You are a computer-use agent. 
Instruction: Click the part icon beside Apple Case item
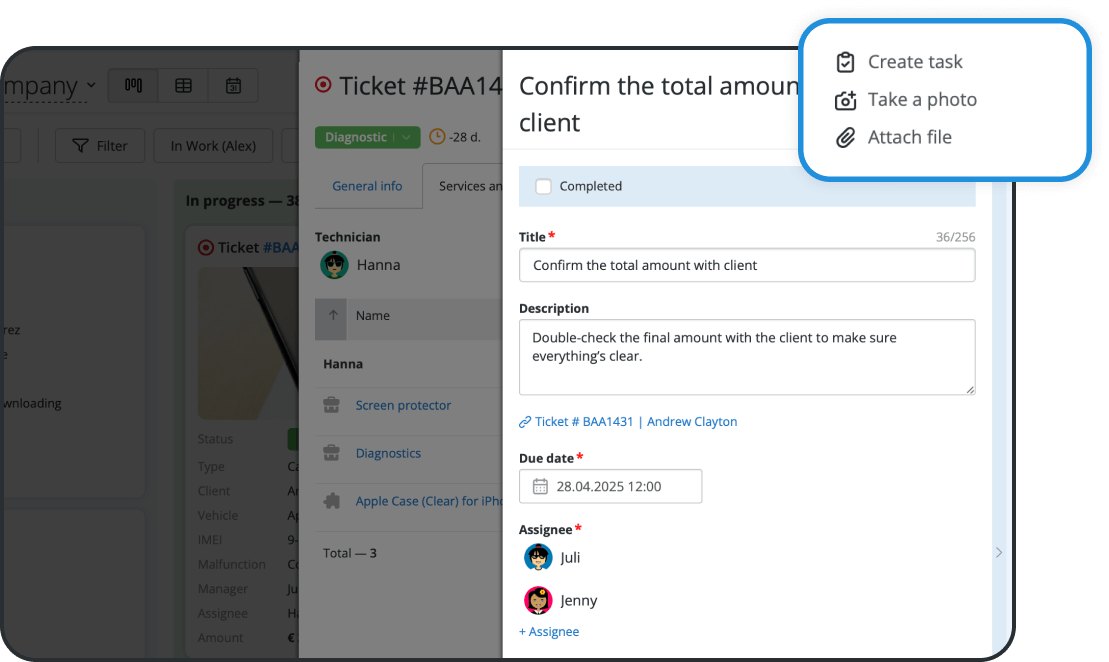pos(331,502)
